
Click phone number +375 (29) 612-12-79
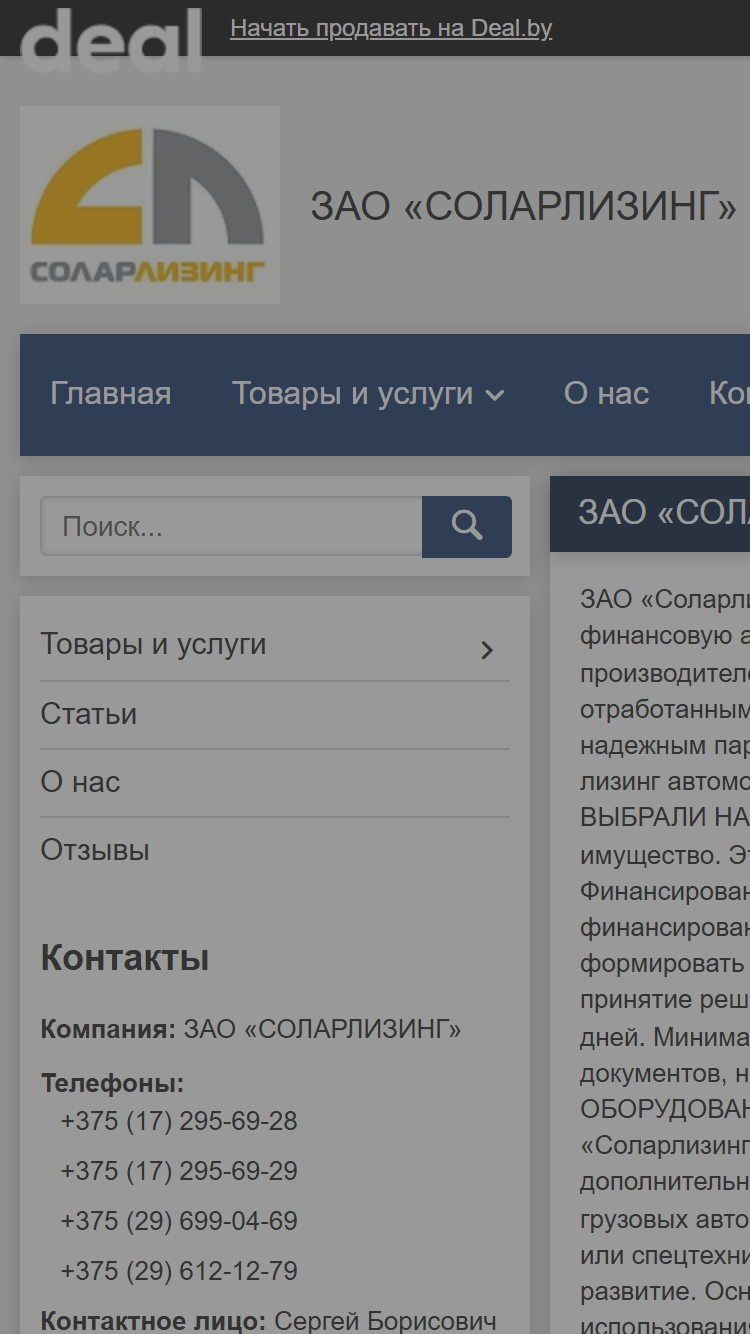click(179, 1271)
